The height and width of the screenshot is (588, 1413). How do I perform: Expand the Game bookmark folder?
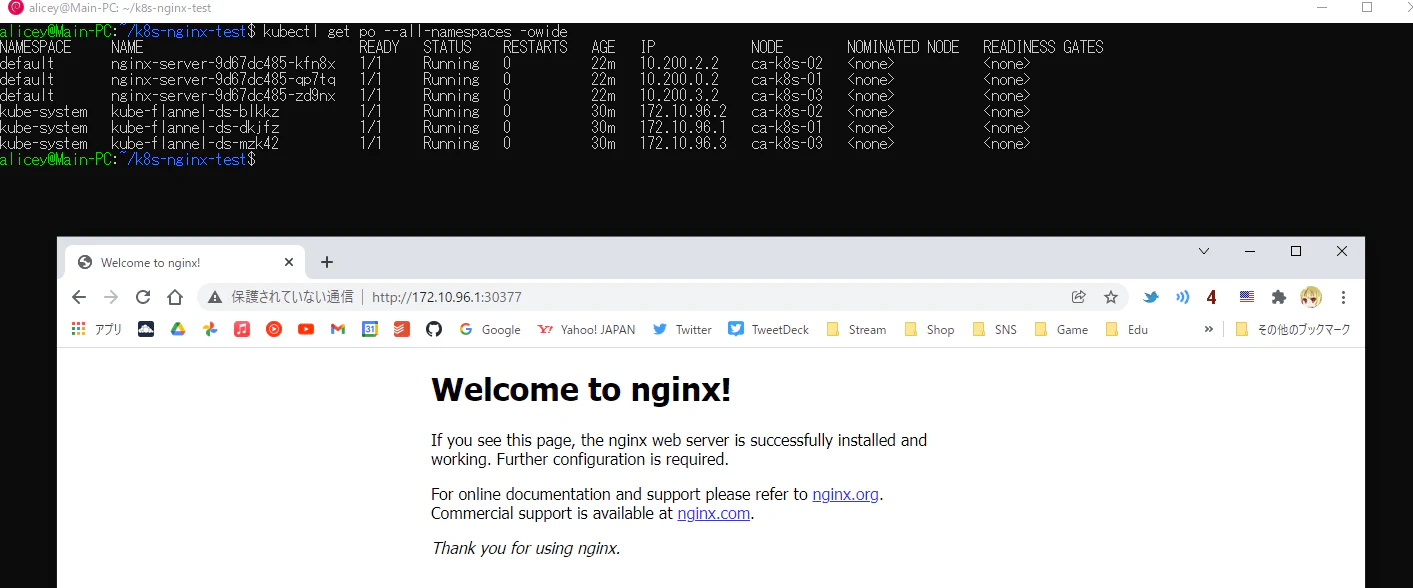[x=1062, y=329]
